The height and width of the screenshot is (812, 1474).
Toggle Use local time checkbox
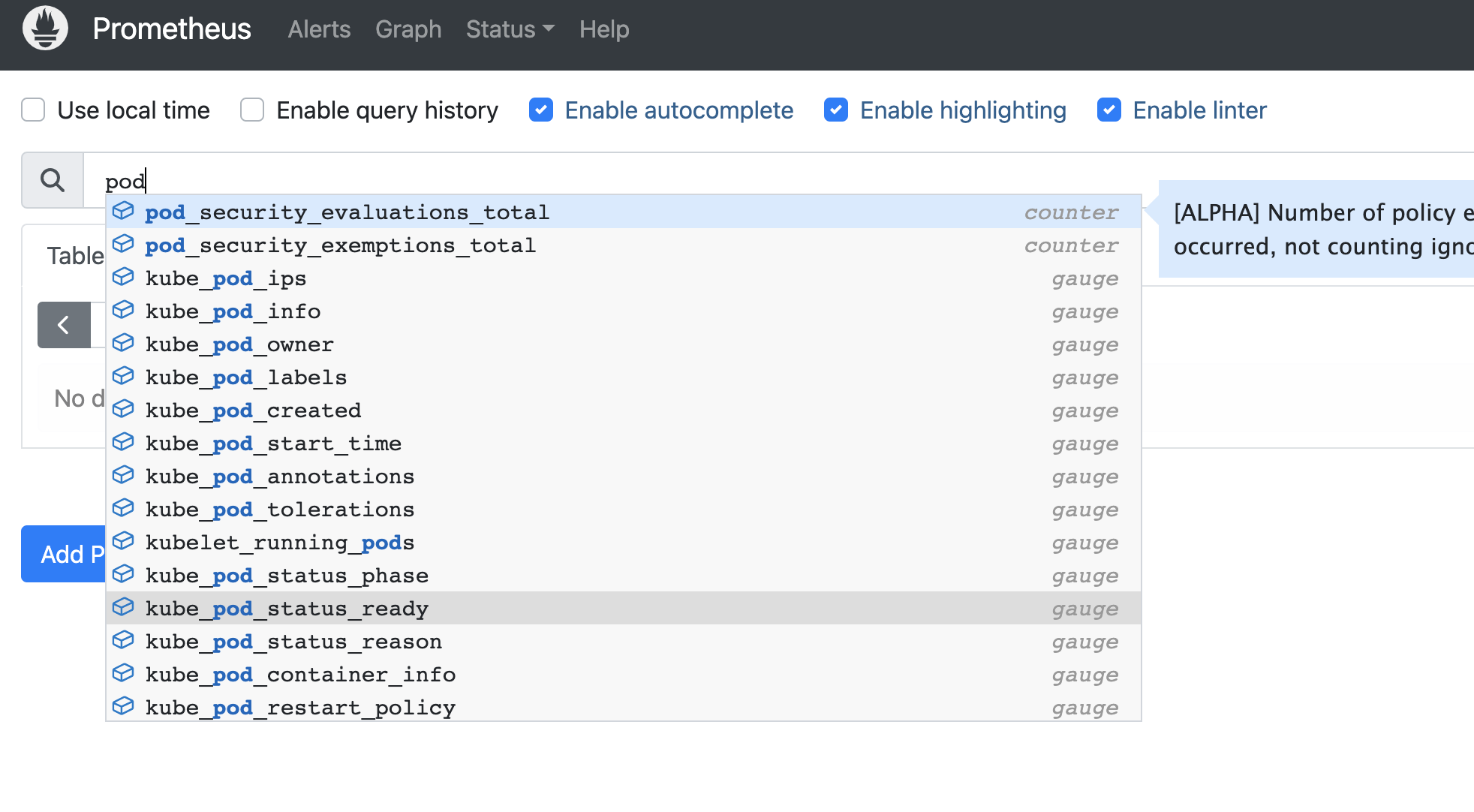coord(33,110)
